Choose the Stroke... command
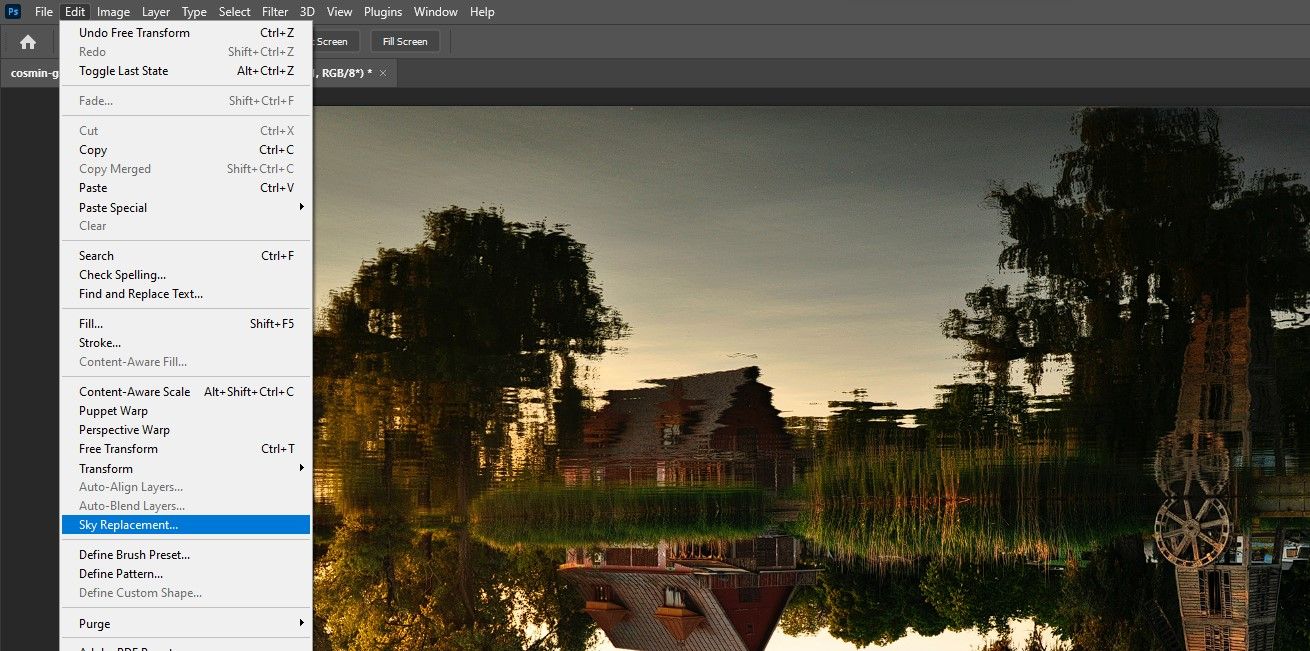 click(x=186, y=343)
